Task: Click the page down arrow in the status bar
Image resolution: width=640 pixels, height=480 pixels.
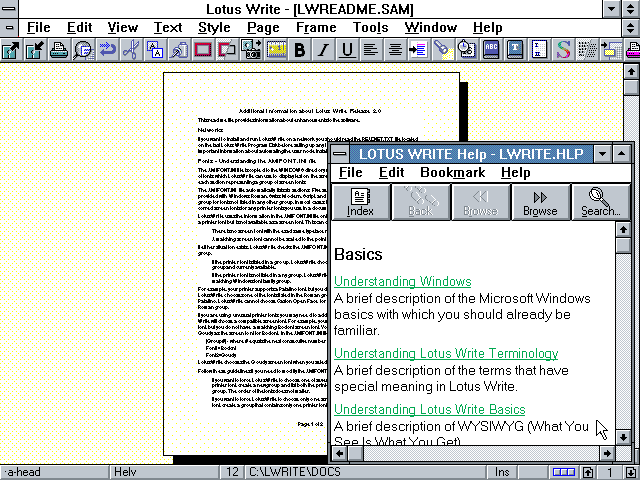Action: point(631,472)
